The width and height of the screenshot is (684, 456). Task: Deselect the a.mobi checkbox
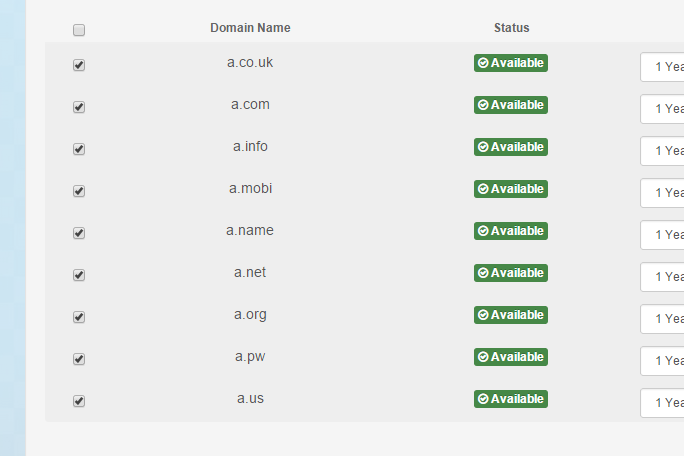pos(79,191)
